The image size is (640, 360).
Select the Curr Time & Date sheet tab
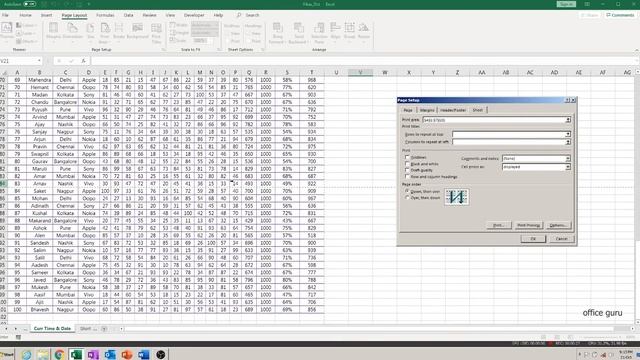(x=52, y=329)
